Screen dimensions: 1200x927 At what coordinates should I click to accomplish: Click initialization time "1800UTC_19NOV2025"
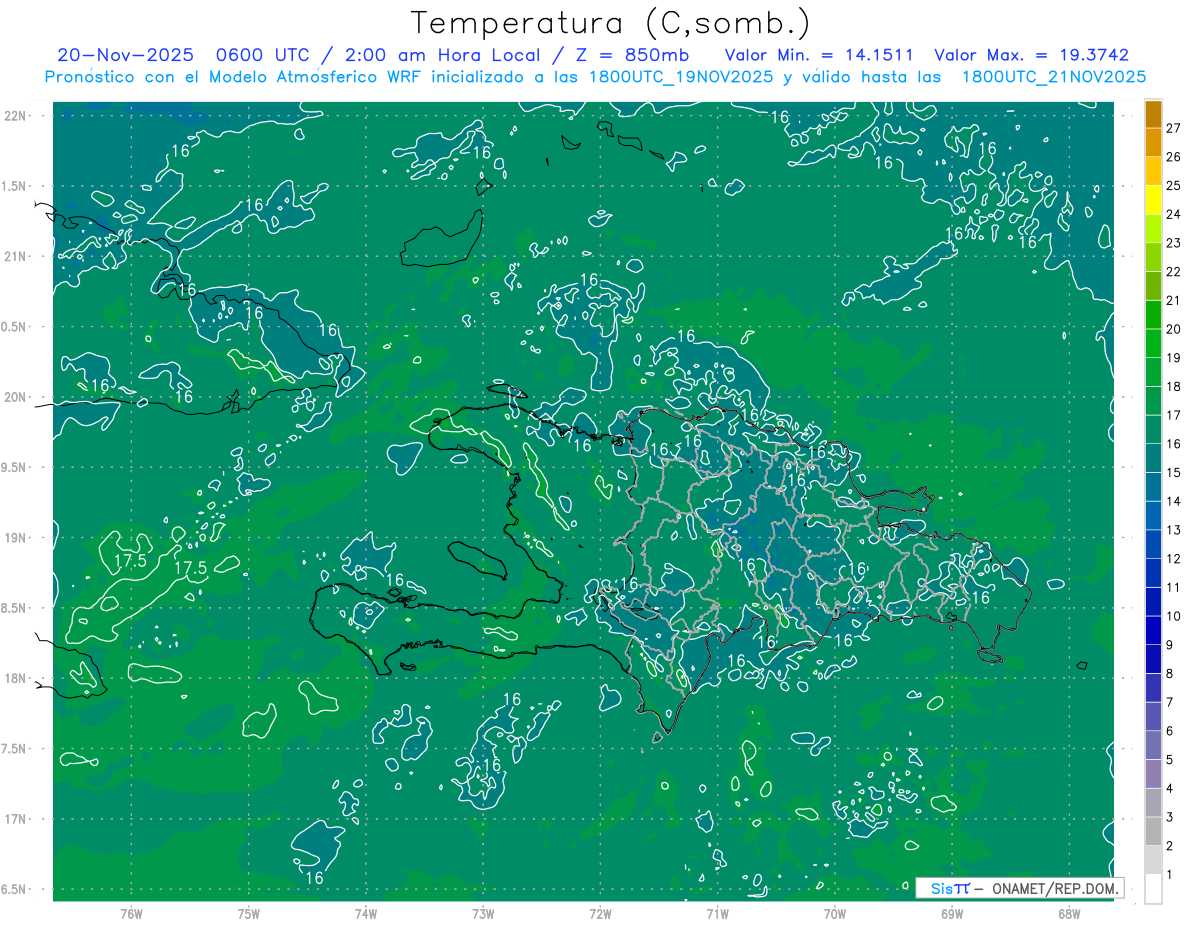tap(677, 76)
